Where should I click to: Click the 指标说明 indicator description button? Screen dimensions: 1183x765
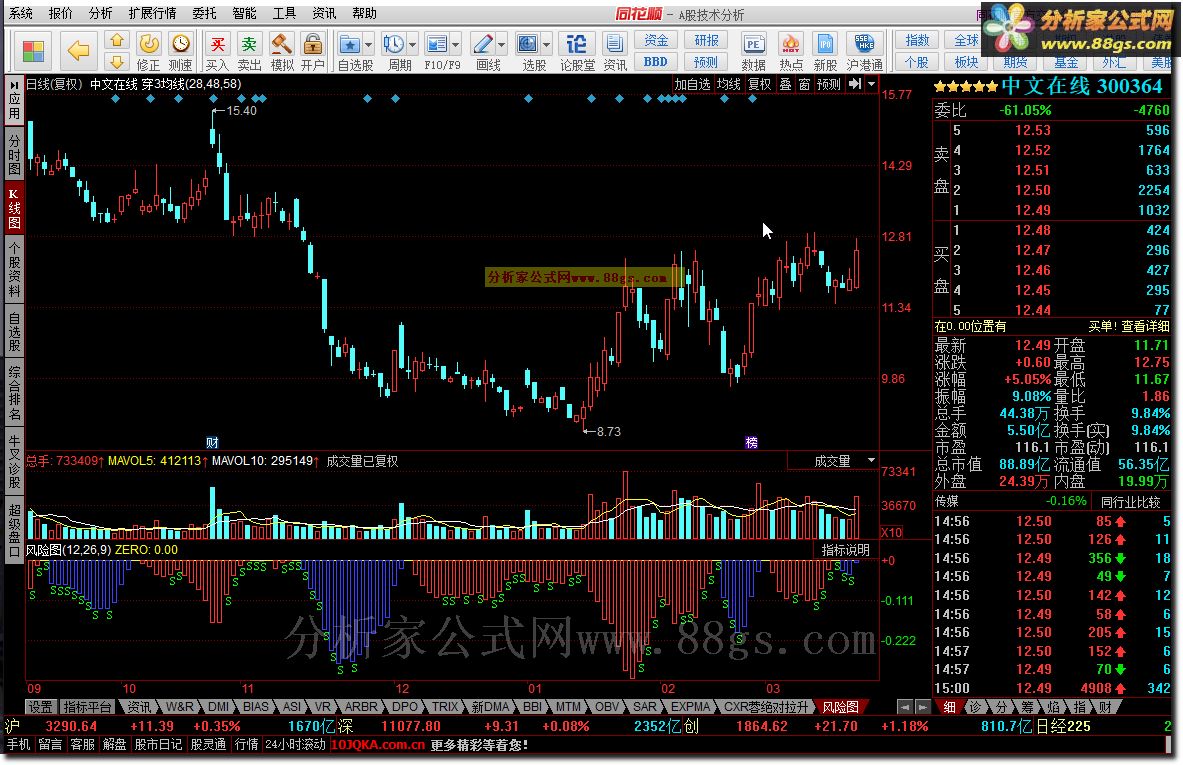coord(845,550)
